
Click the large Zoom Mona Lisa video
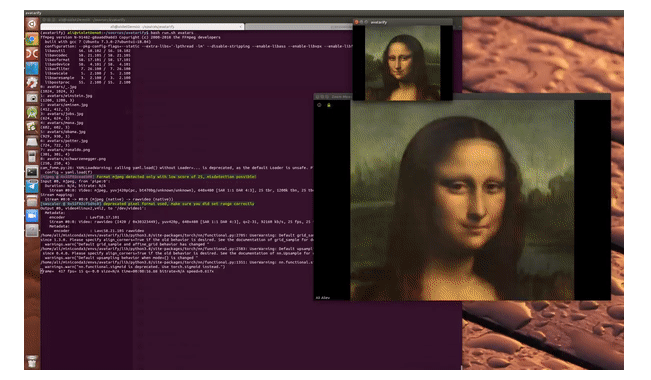[x=462, y=200]
